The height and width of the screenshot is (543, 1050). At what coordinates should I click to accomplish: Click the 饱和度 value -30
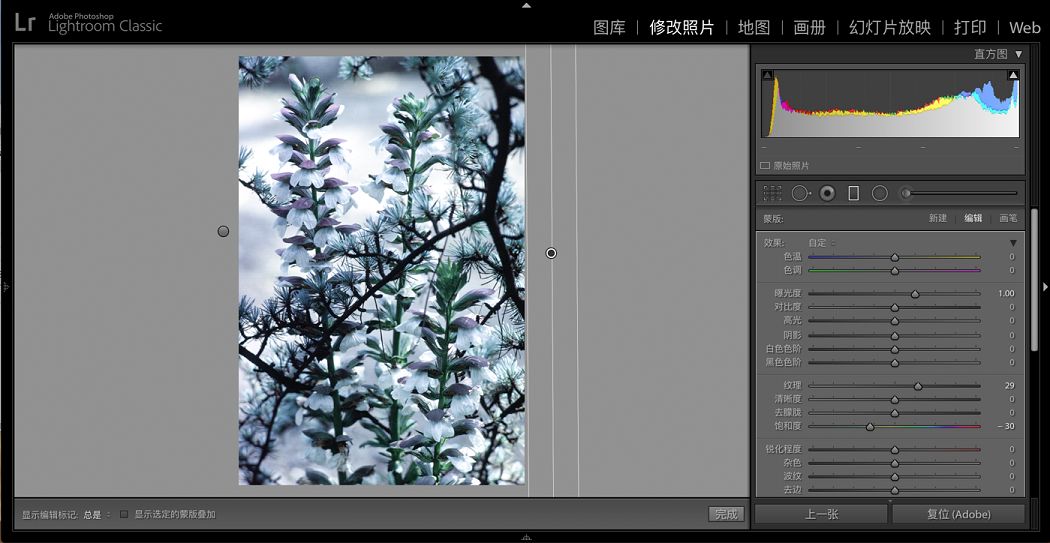coord(1005,426)
